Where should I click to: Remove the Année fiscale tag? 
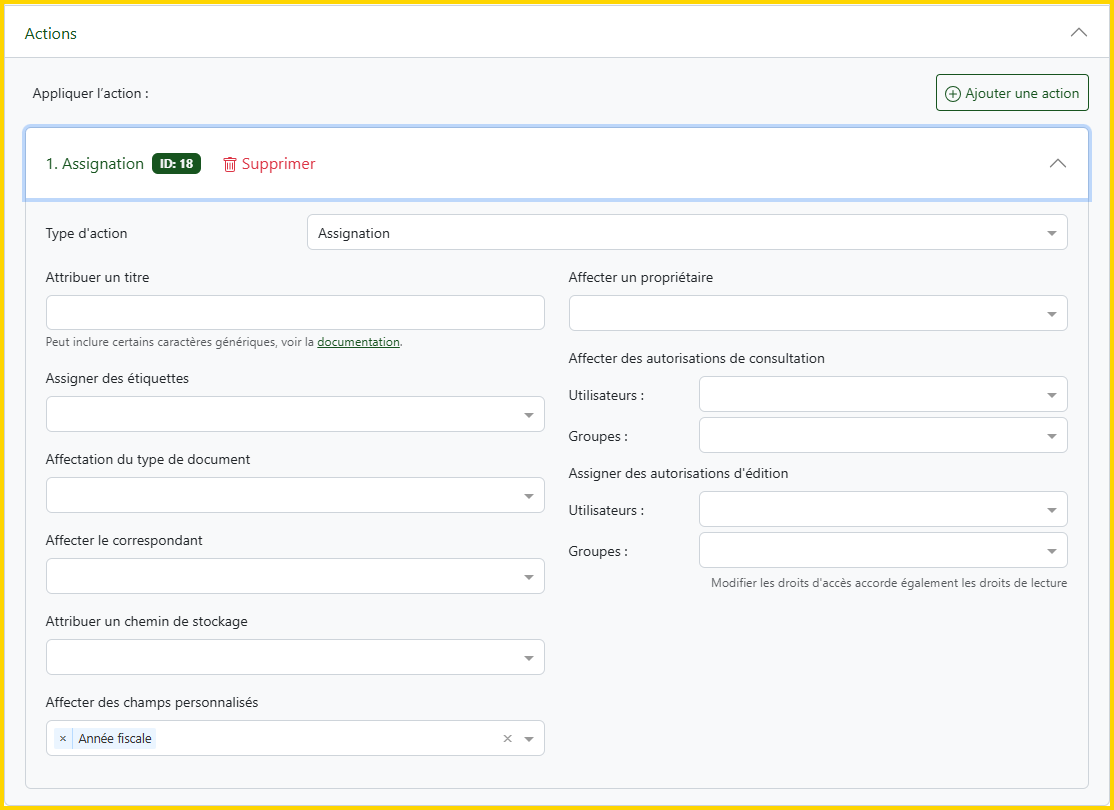click(x=63, y=738)
